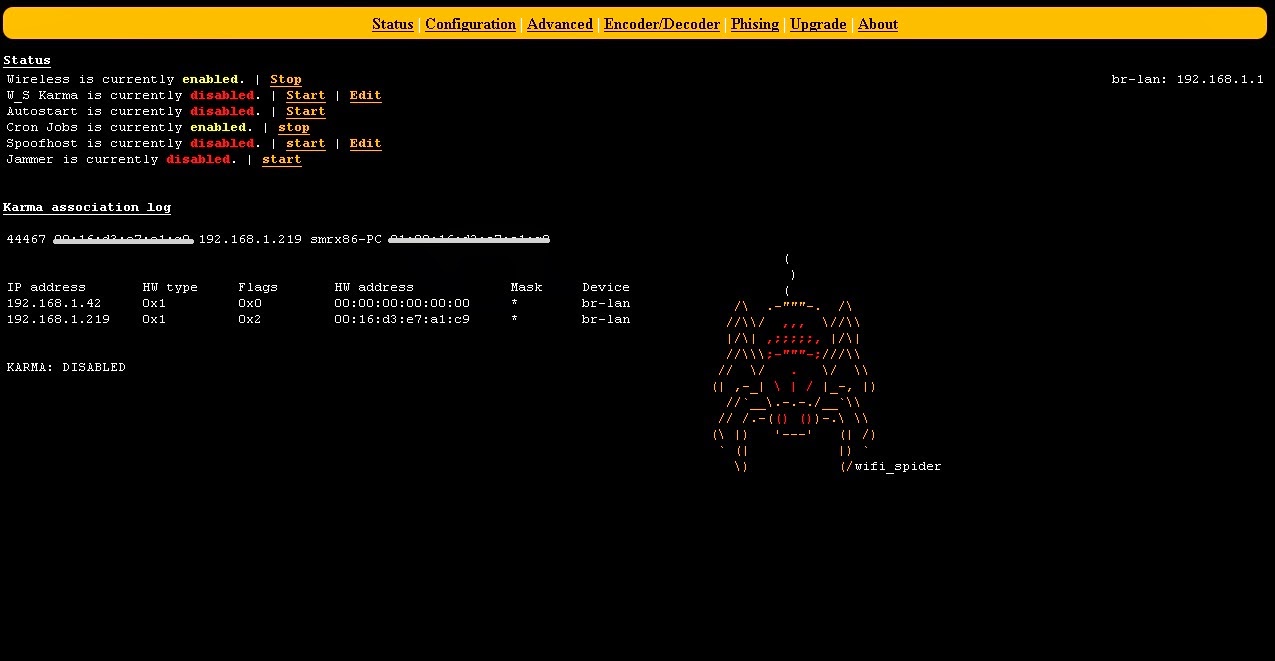Start the Spoofhost service
This screenshot has width=1275, height=661.
[305, 143]
